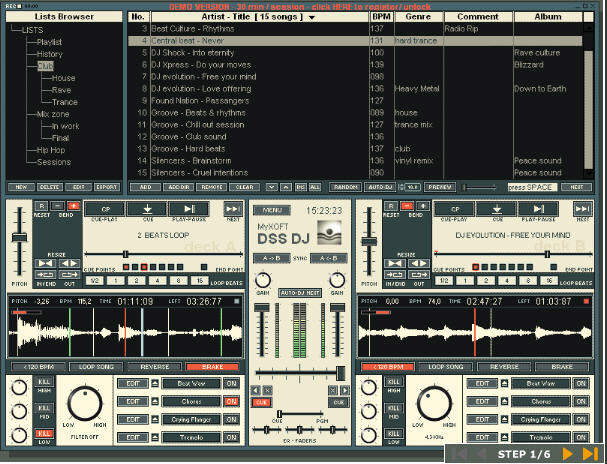Select the Playlist list in Lists Browser
The image size is (607, 464).
tap(49, 42)
